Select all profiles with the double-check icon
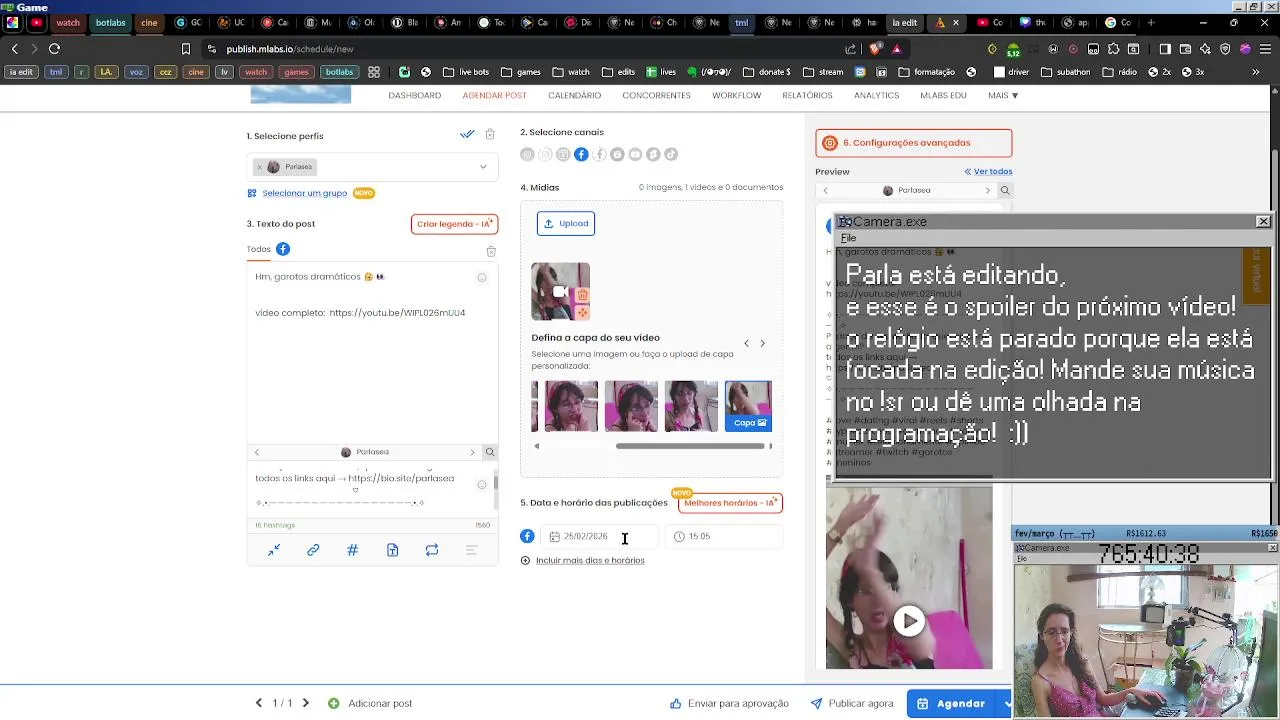Image resolution: width=1280 pixels, height=720 pixels. [x=467, y=134]
